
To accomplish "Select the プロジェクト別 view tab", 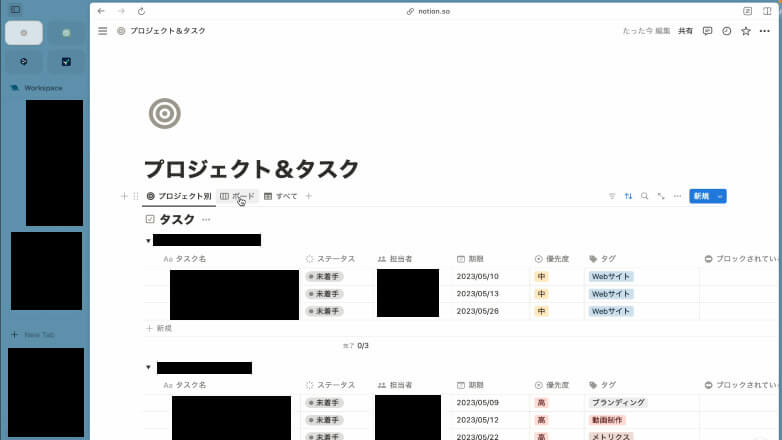I will (x=179, y=196).
